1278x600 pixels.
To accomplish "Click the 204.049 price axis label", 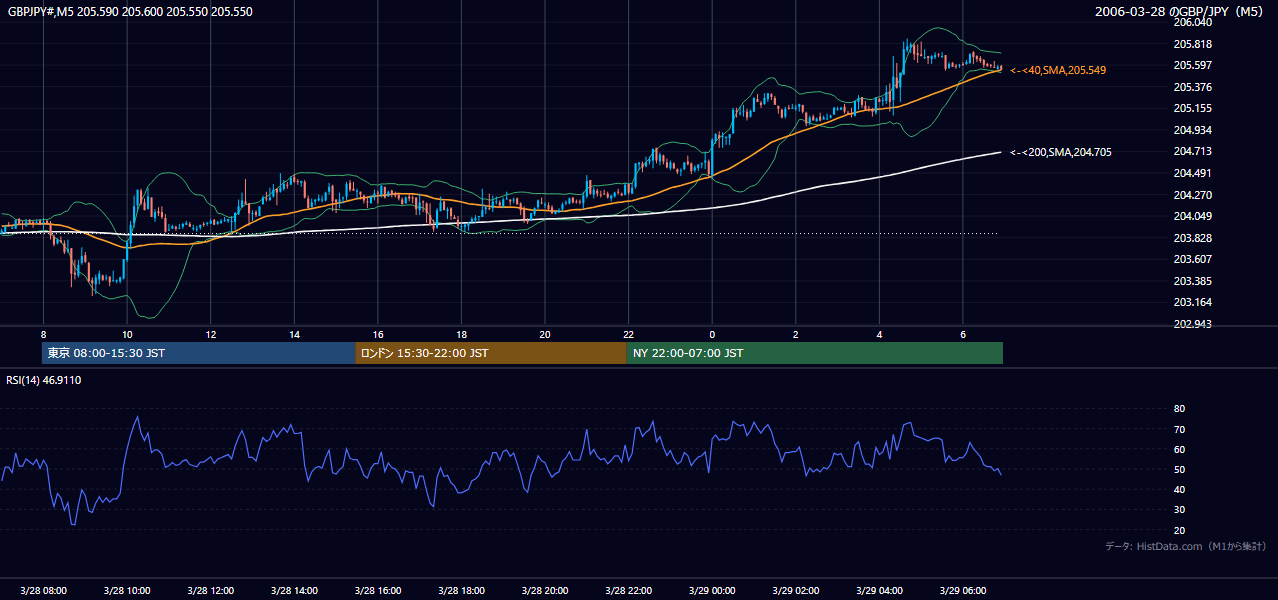I will pos(1194,216).
